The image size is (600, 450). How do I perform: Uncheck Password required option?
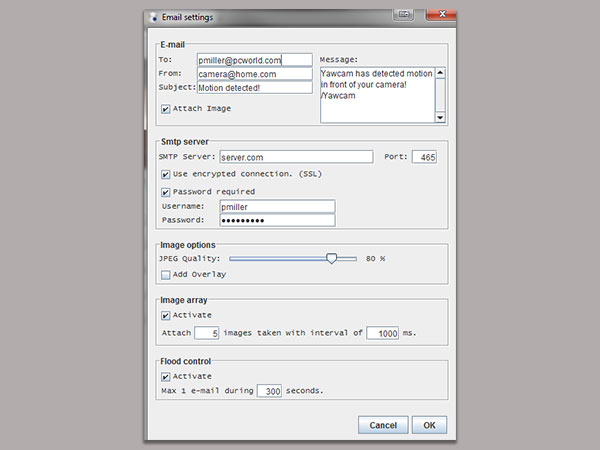coord(166,191)
